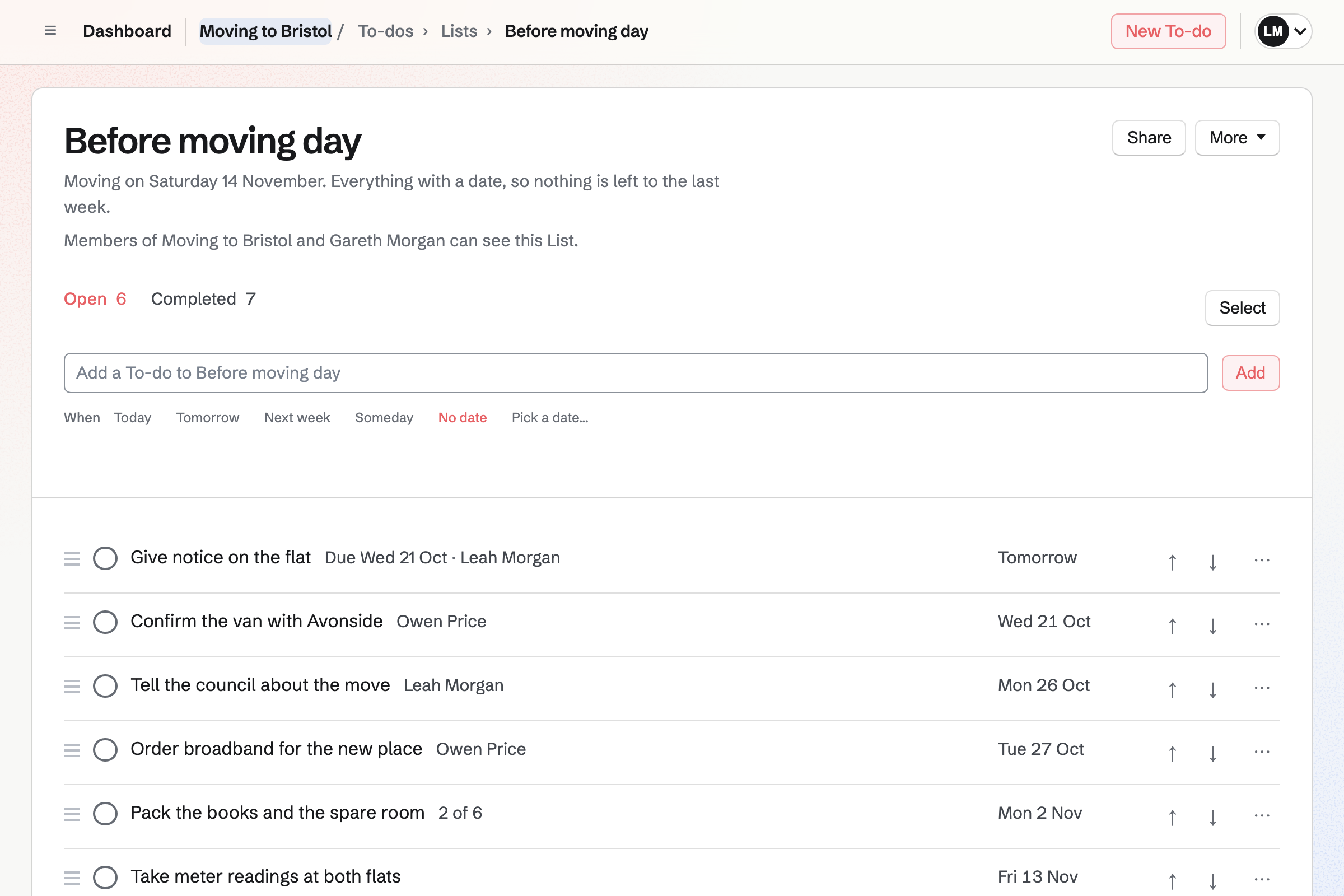Open Pick a date chooser
Screen dimensions: 1344x896
550,418
